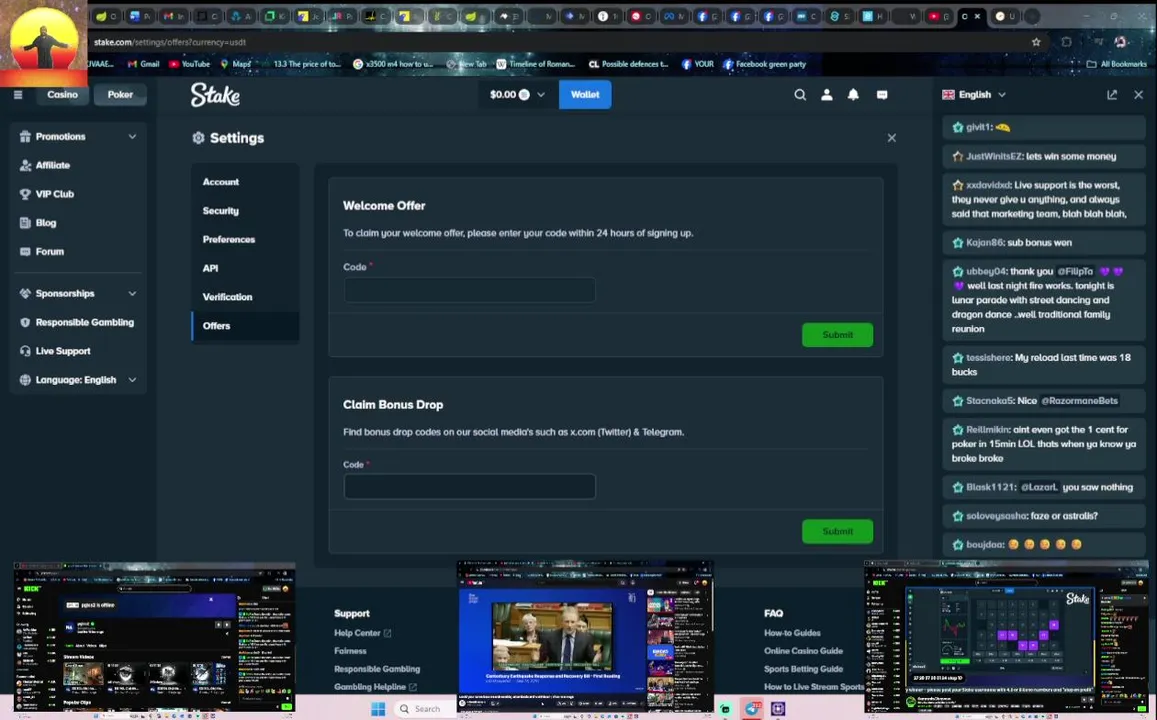Submit the Bonus Drop code
This screenshot has height=720, width=1157.
pos(837,531)
